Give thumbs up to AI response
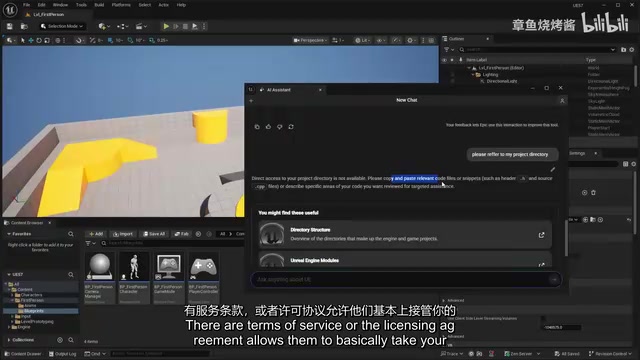This screenshot has width=640, height=360. click(268, 127)
